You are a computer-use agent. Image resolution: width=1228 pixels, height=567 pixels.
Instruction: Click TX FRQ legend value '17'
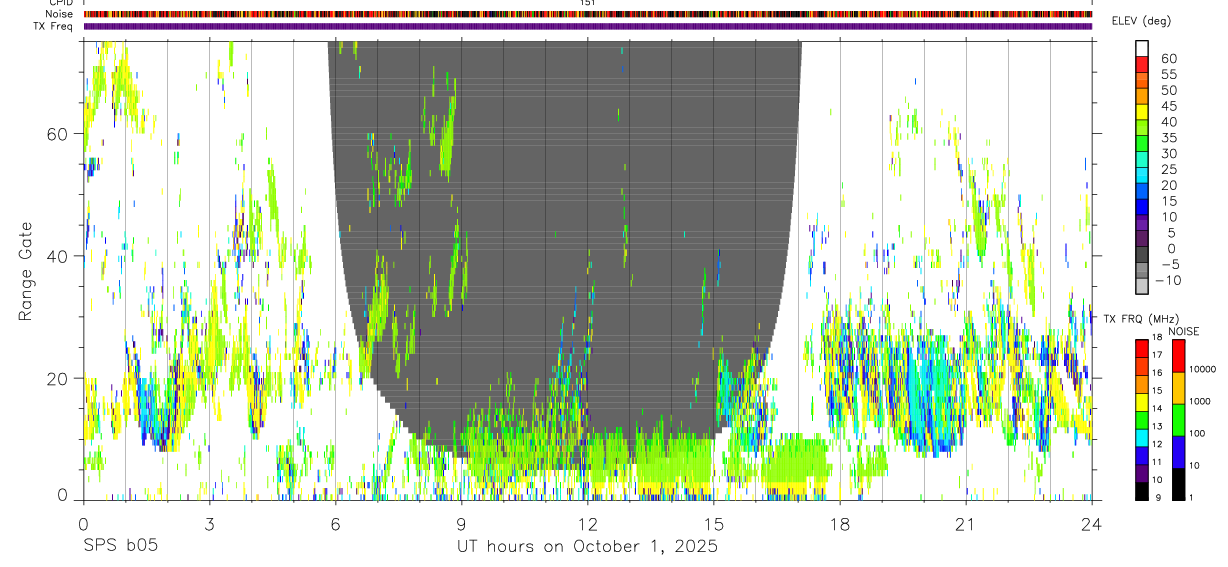coord(1158,356)
